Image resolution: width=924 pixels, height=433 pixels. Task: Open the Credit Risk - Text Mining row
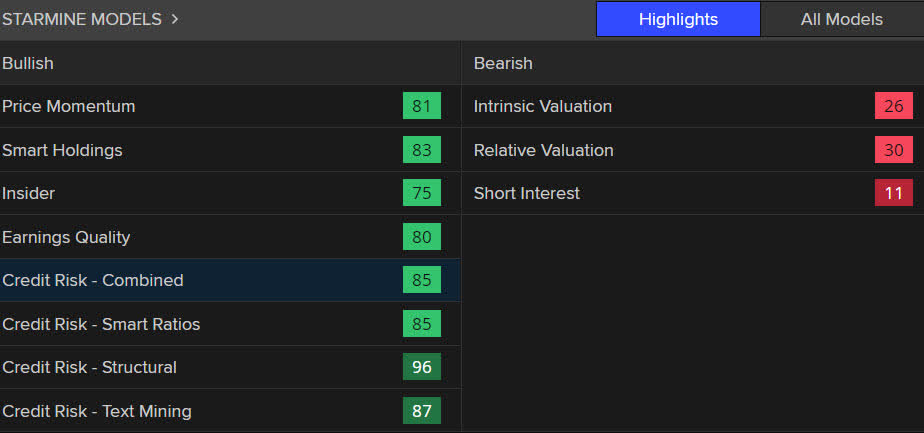pyautogui.click(x=230, y=411)
